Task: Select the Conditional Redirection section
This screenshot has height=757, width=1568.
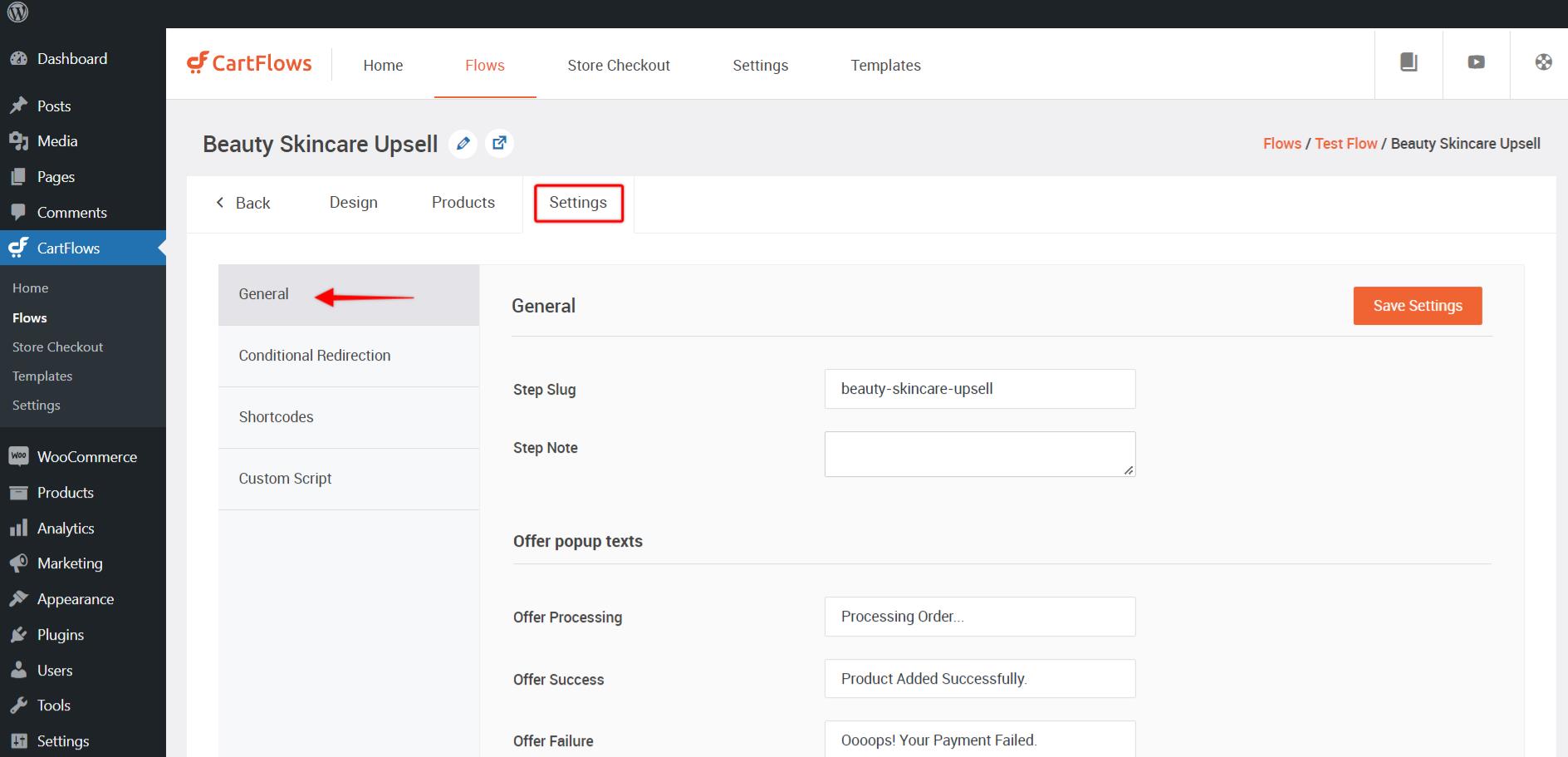Action: 315,356
